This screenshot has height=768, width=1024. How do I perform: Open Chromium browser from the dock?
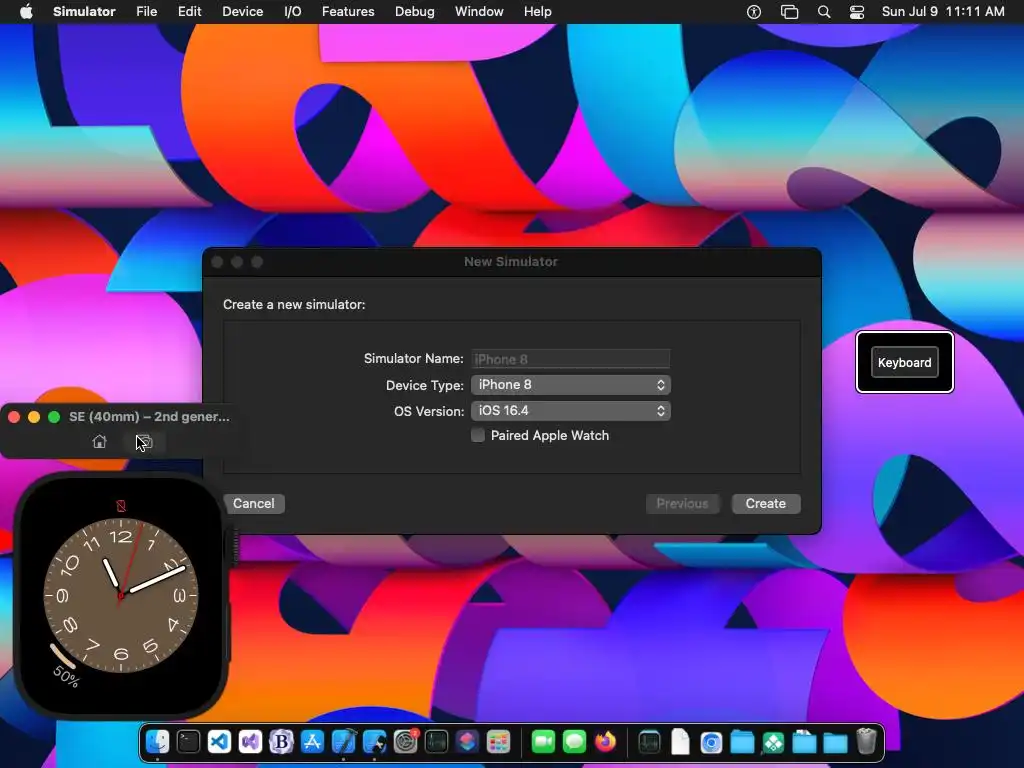[x=711, y=742]
